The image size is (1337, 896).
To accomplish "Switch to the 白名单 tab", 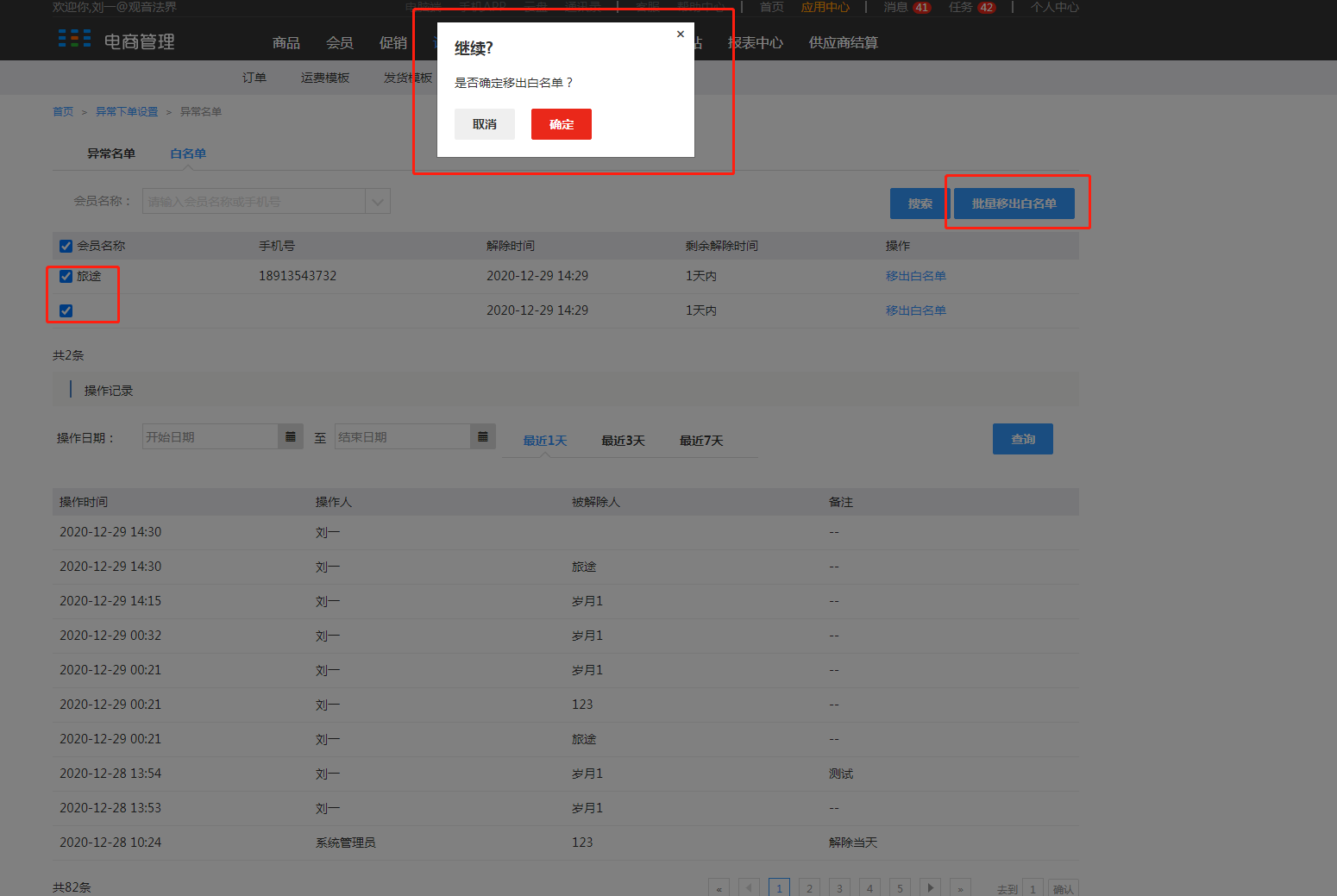I will [188, 154].
